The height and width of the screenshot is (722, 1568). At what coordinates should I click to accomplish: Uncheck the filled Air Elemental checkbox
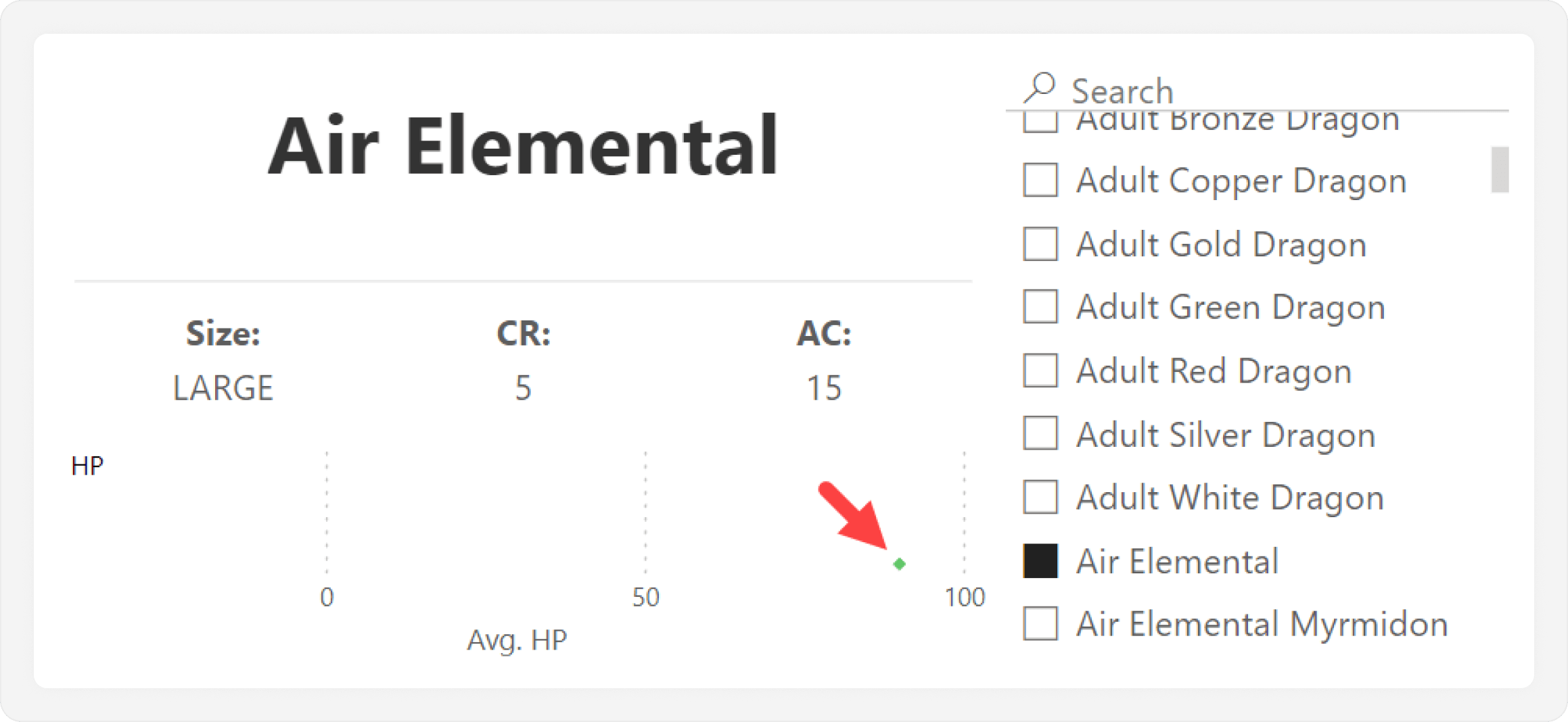pyautogui.click(x=1040, y=560)
